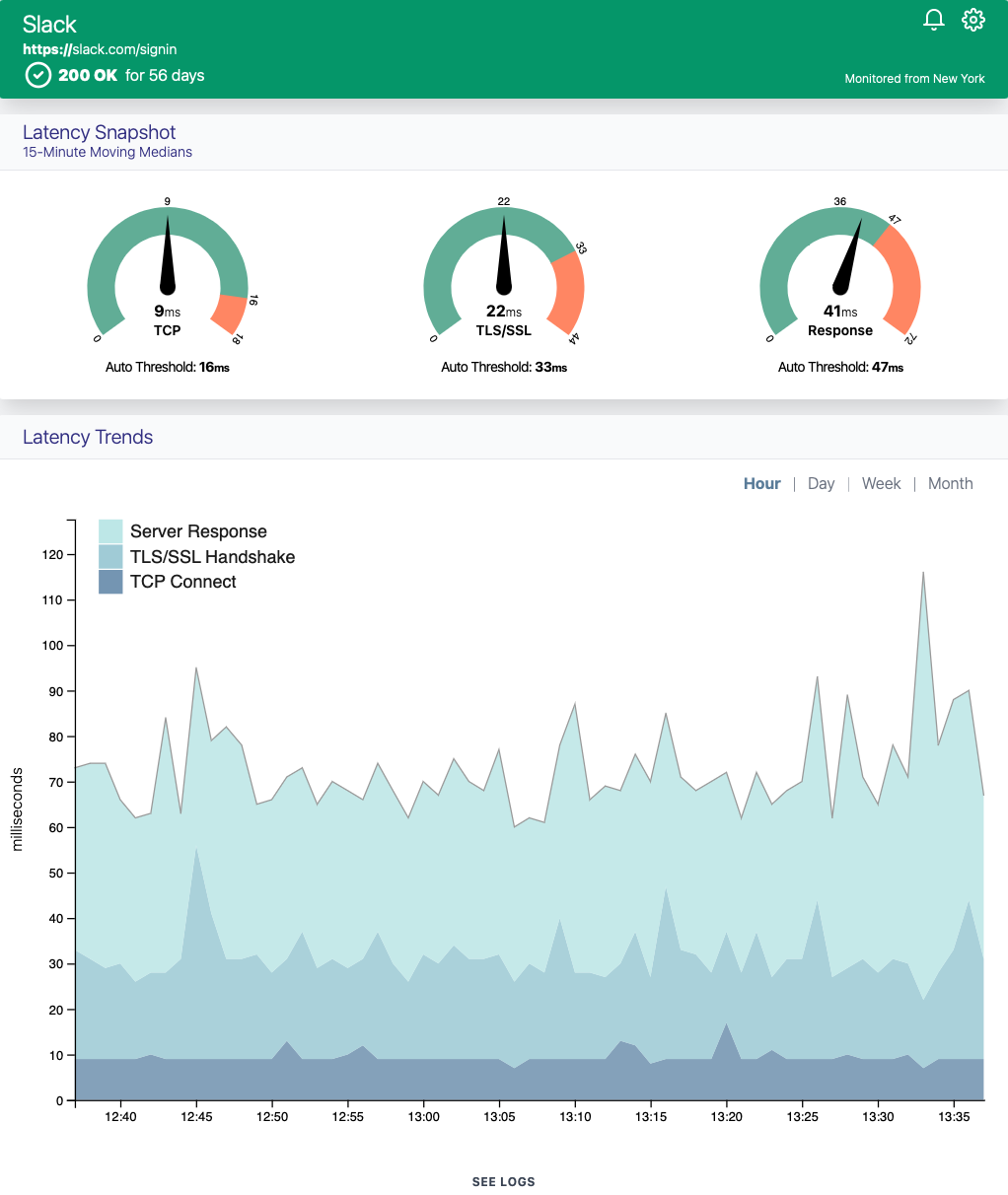Click the "TCP Connect" legend label
Image resolution: width=1008 pixels, height=1195 pixels.
pos(182,582)
